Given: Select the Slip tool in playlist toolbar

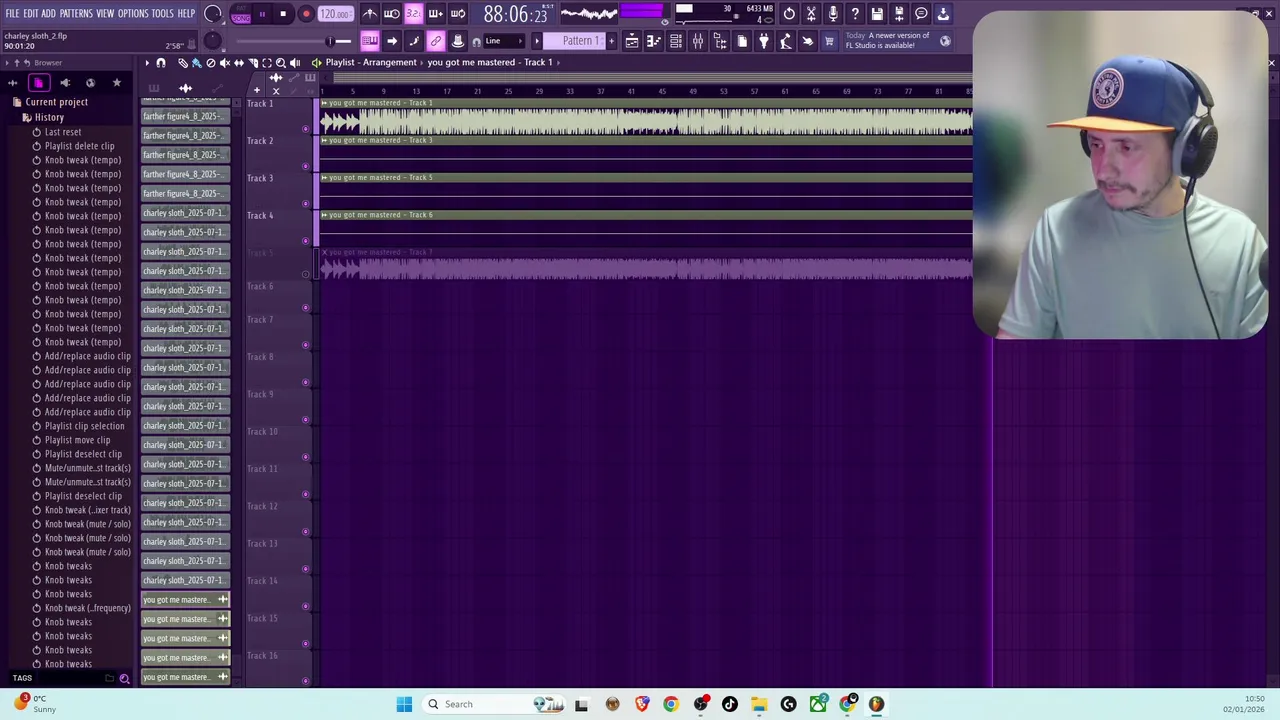Looking at the screenshot, I should (238, 62).
